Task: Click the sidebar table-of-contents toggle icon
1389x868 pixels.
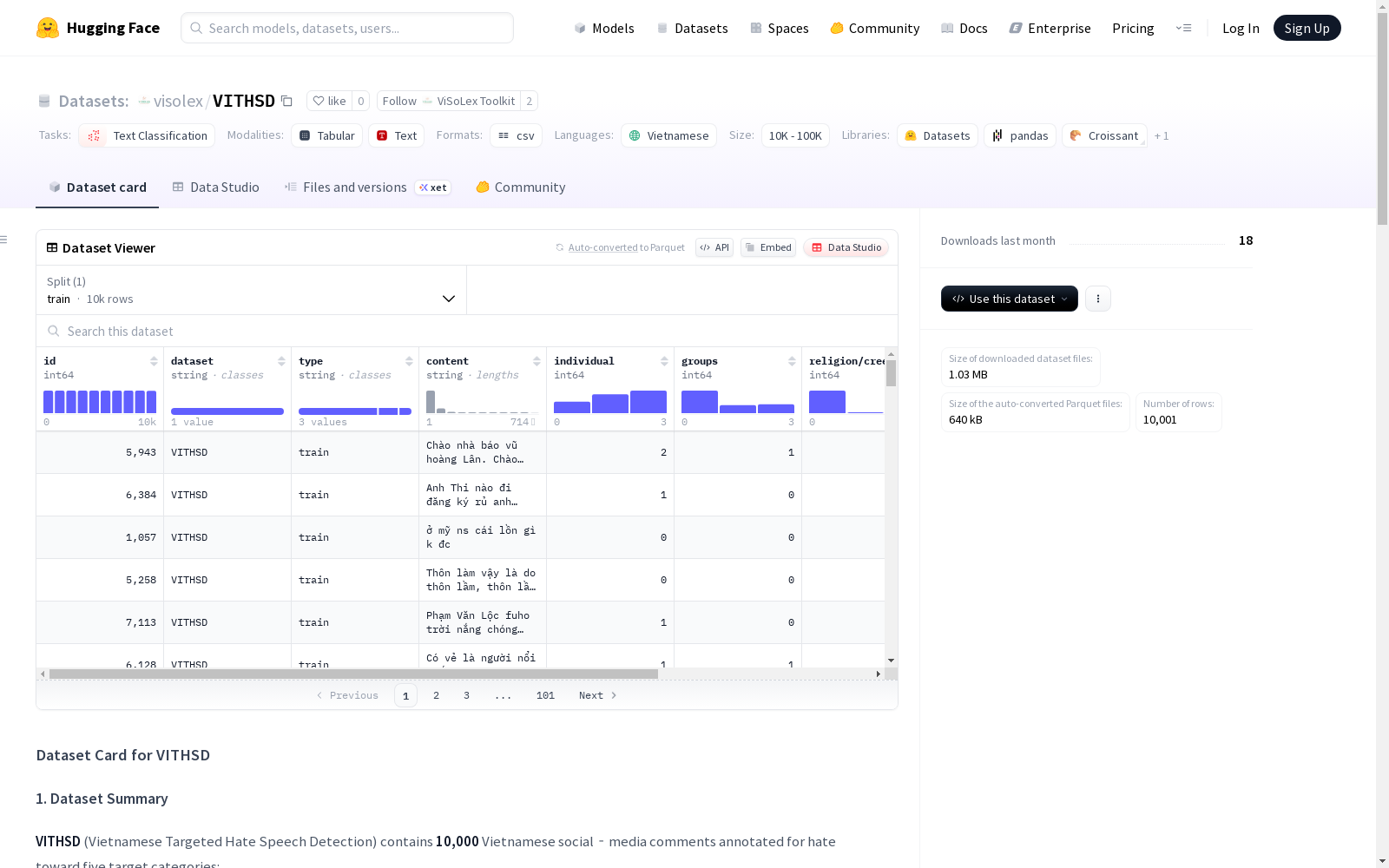Action: 4,240
